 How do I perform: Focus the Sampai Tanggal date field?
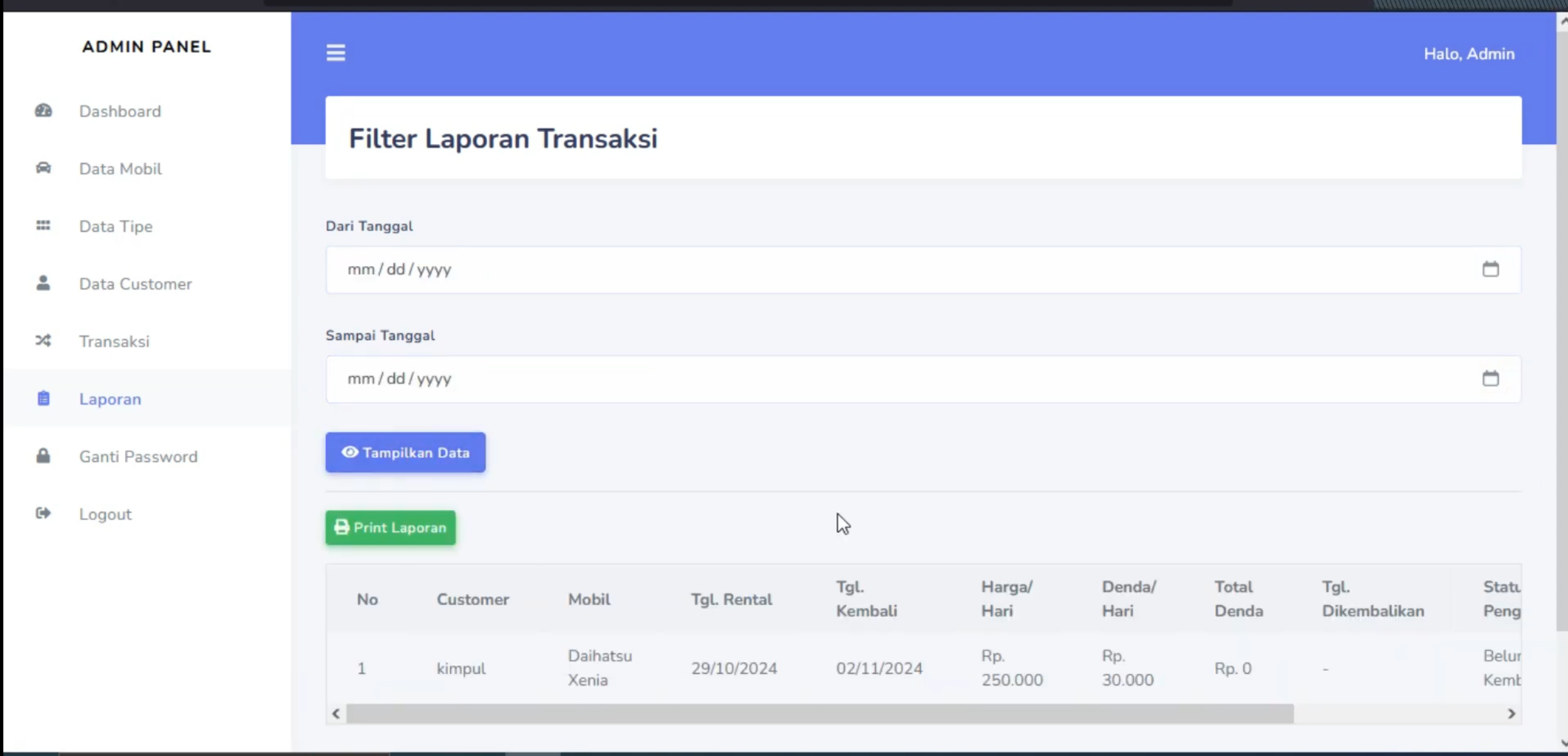point(923,379)
